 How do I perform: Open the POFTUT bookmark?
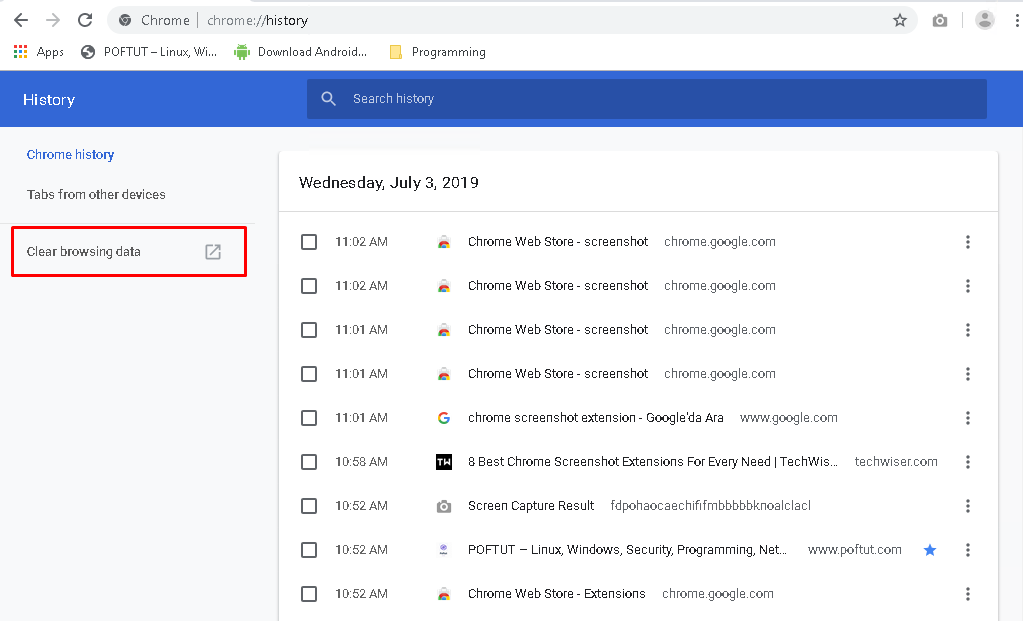click(x=149, y=52)
